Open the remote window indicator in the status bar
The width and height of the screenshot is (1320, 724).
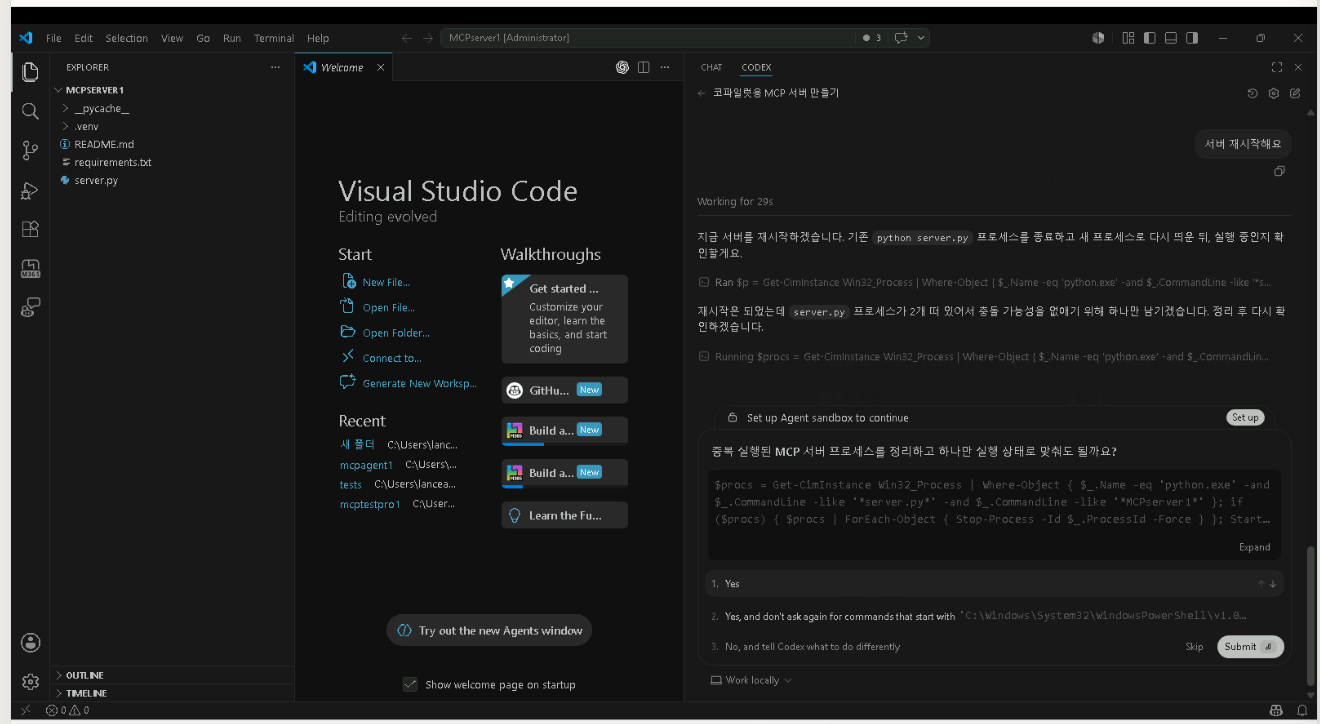pyautogui.click(x=25, y=710)
